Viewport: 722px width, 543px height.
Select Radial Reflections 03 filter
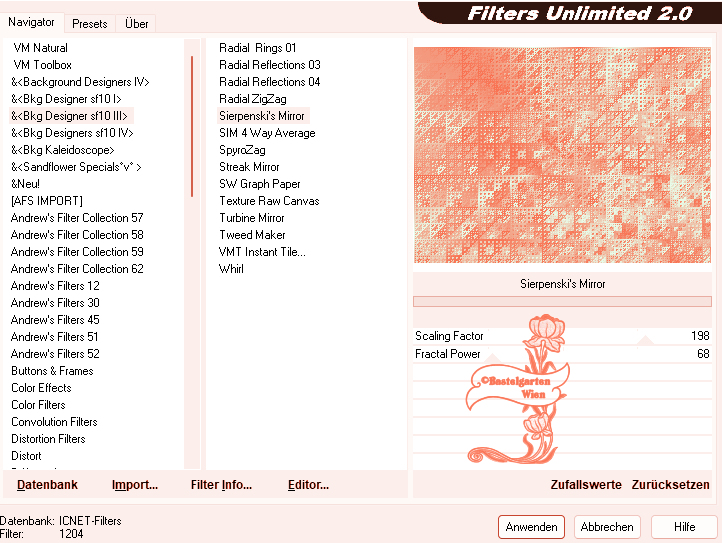pos(269,65)
